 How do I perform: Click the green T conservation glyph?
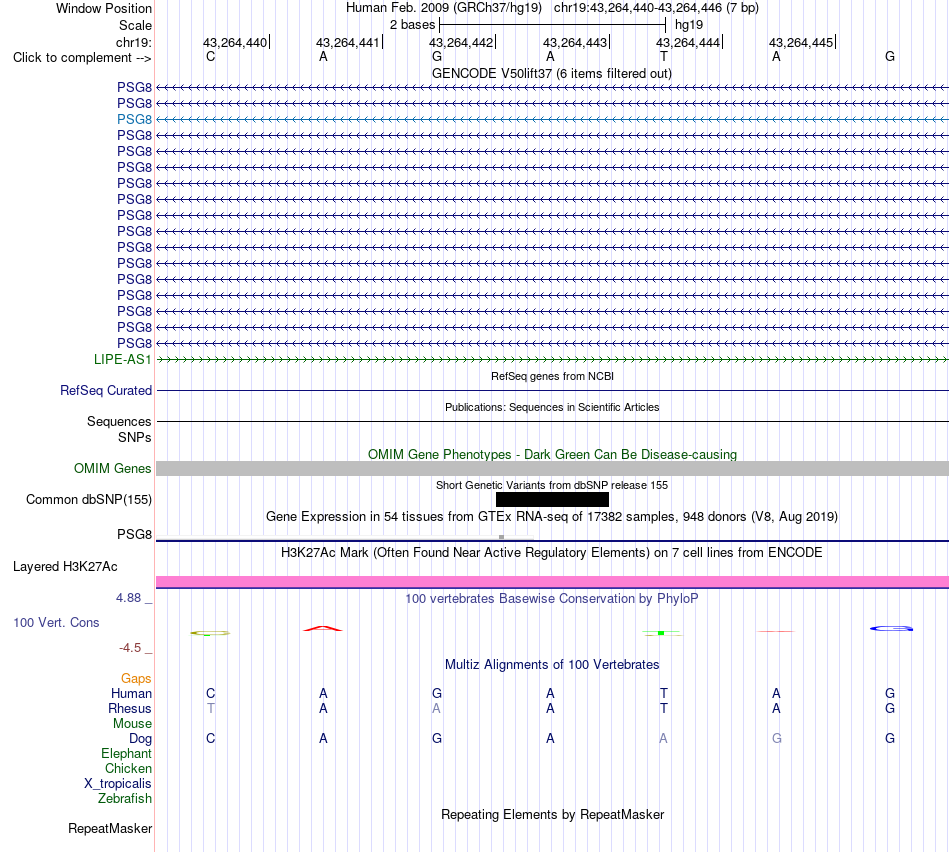pos(662,633)
